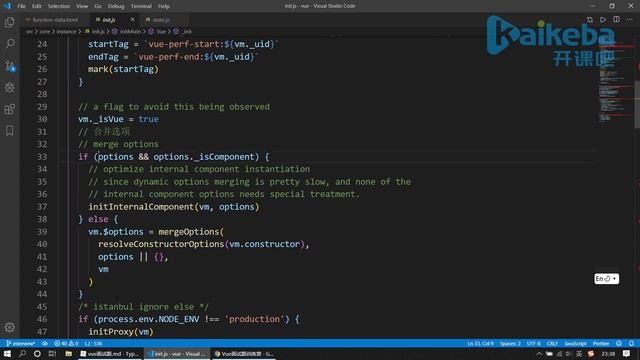Open Problems via errors and warnings count
The image size is (640, 360).
pyautogui.click(x=66, y=343)
